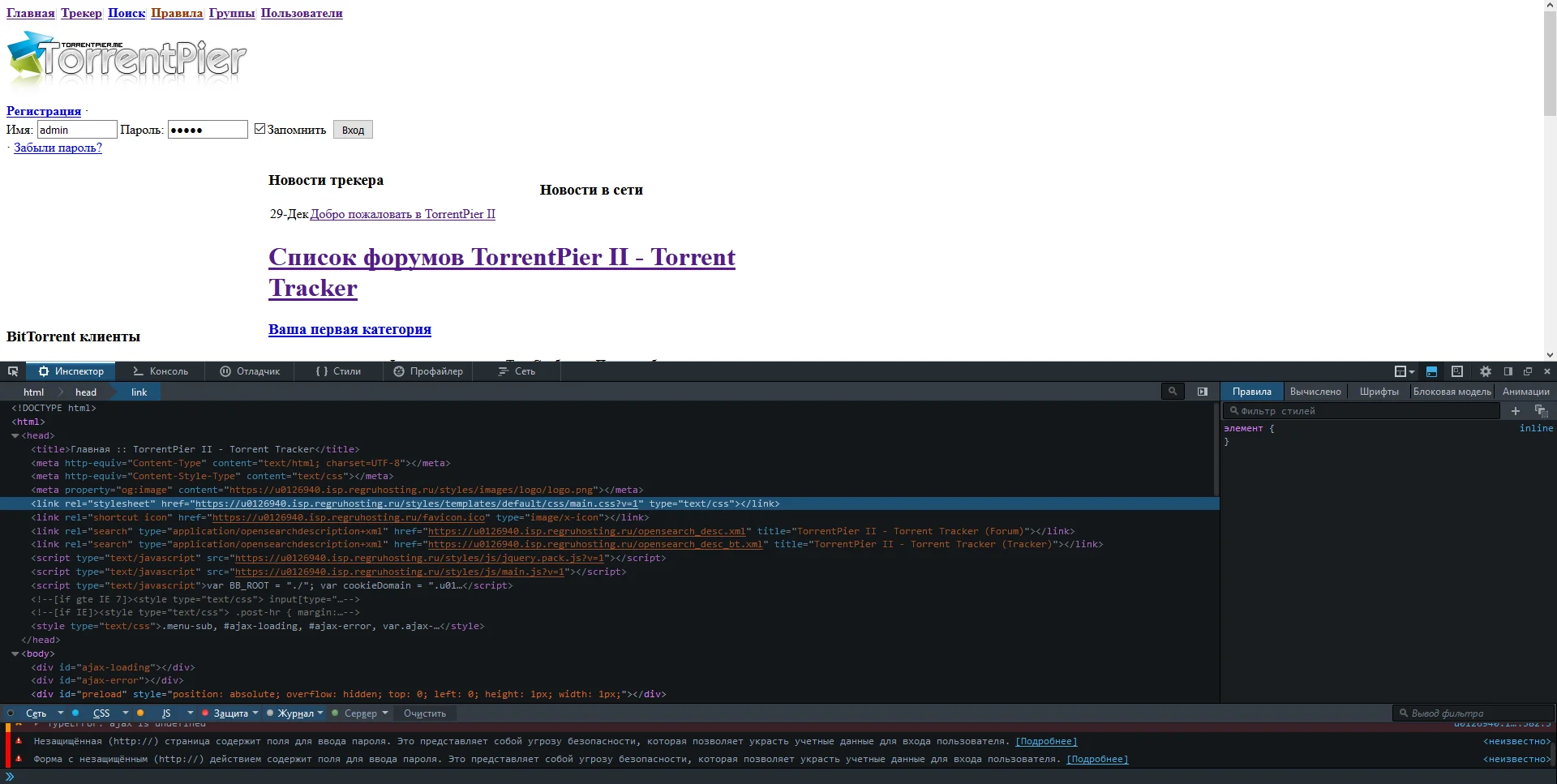Open the Пользователи navigation link
Image resolution: width=1557 pixels, height=784 pixels.
tap(302, 13)
